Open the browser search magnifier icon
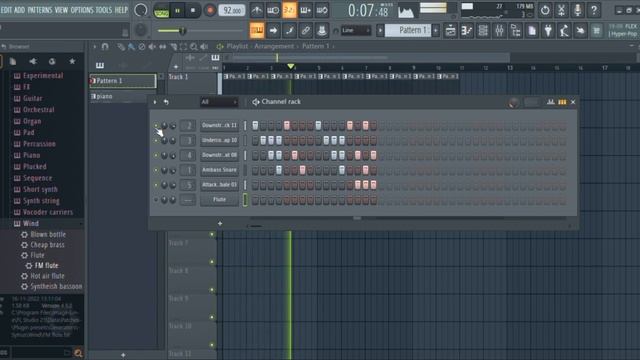 (78, 353)
